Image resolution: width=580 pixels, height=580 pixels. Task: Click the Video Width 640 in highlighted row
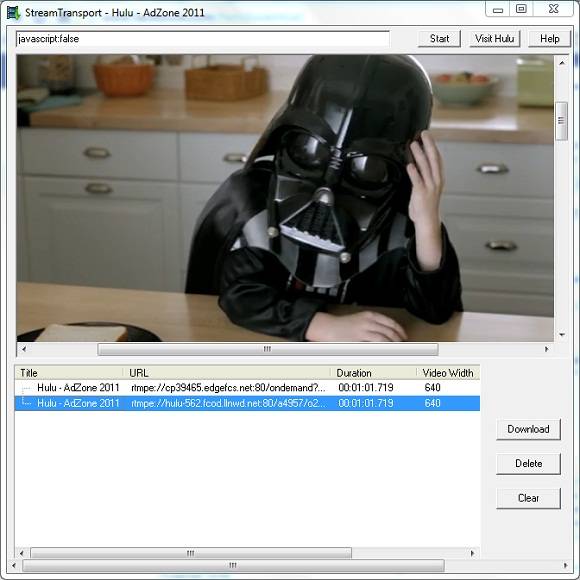point(432,403)
